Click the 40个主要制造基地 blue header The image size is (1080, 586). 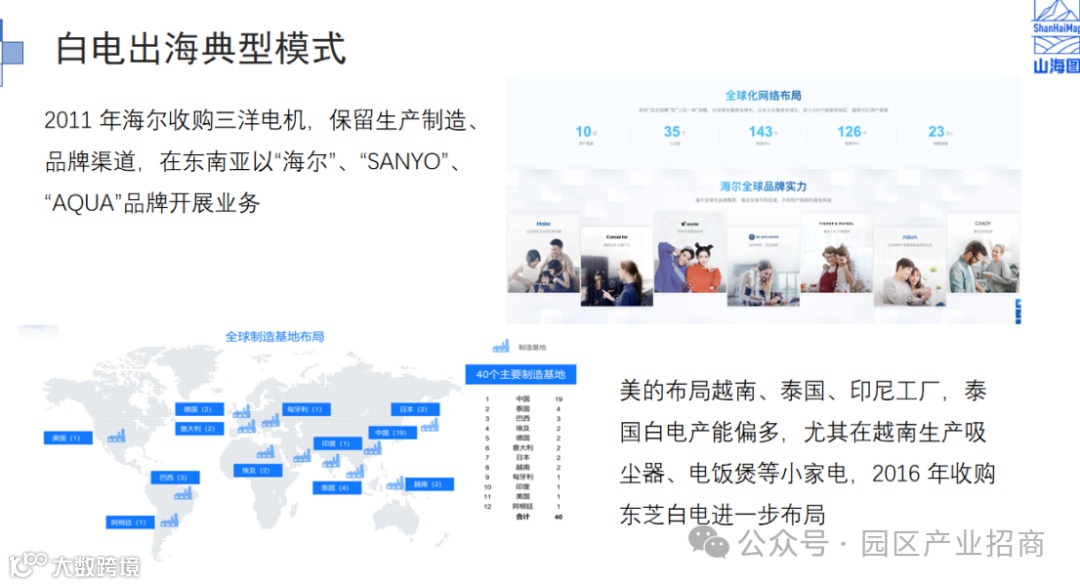[x=521, y=374]
